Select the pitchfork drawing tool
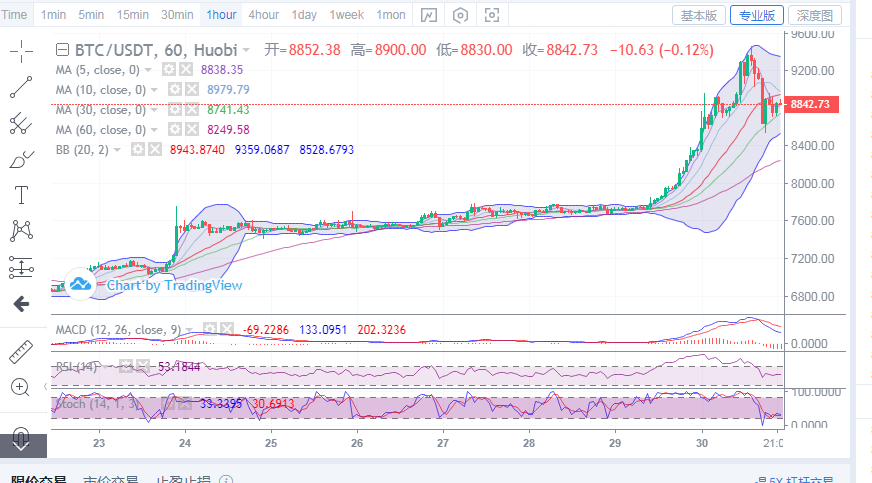 (x=21, y=123)
